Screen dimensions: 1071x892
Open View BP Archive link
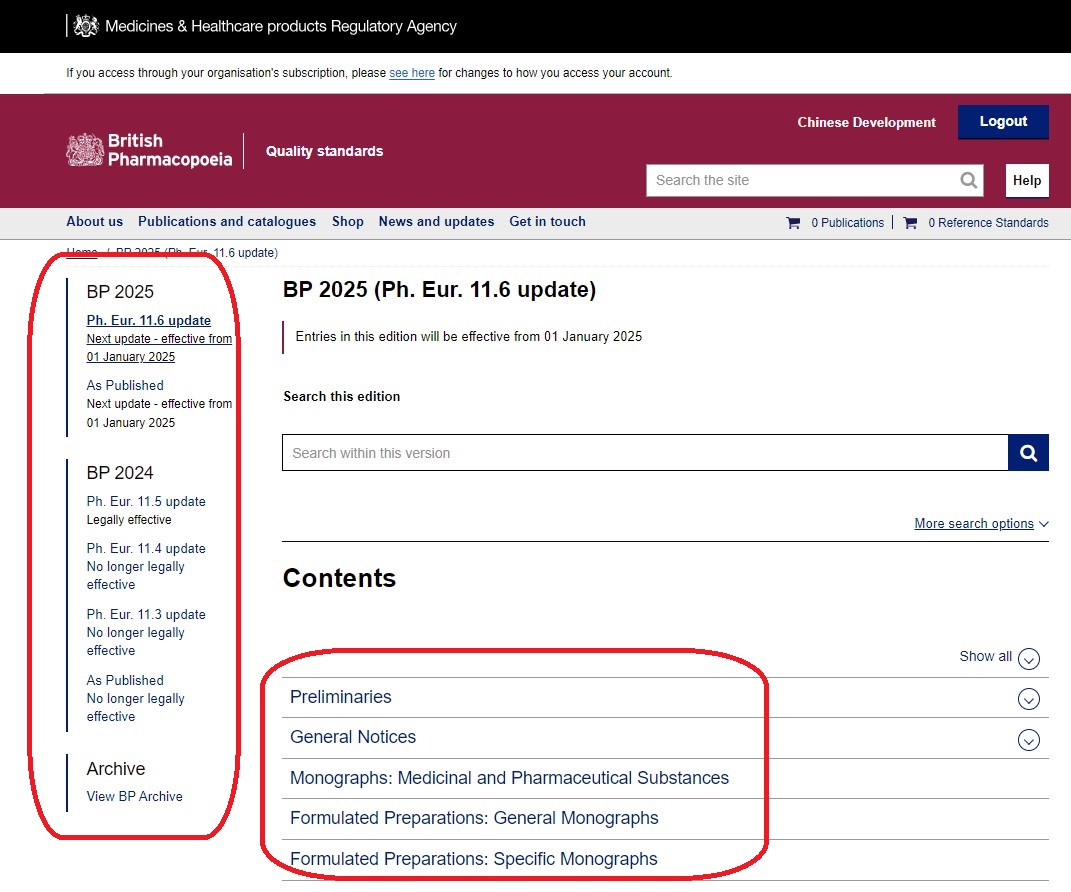(135, 796)
